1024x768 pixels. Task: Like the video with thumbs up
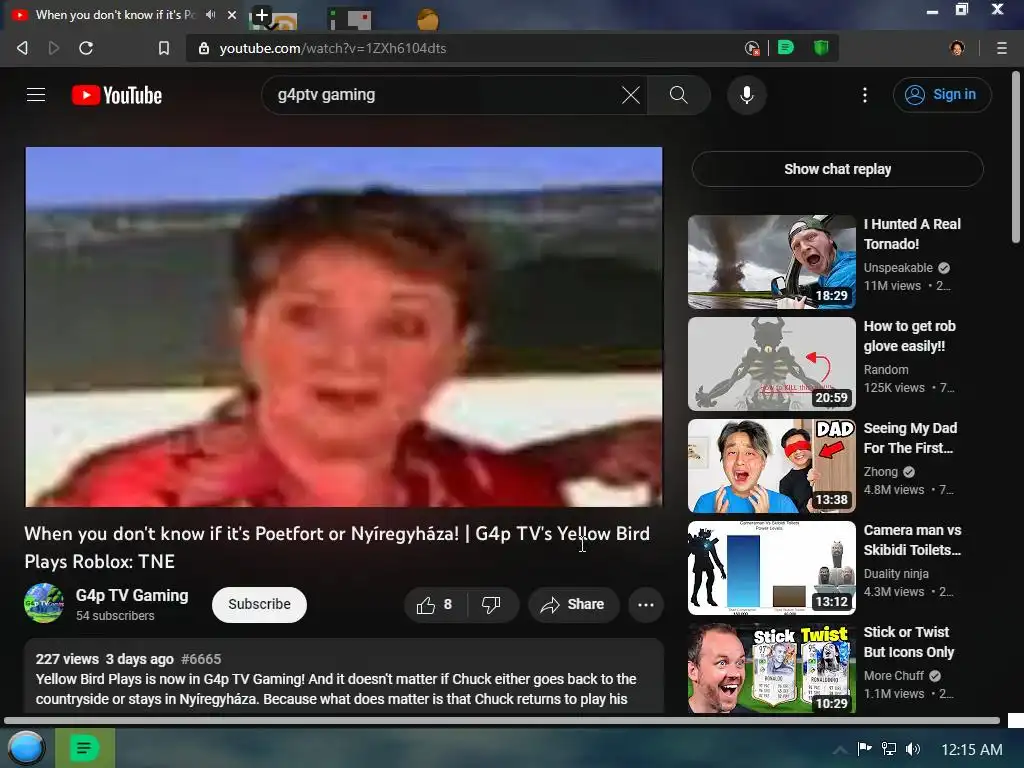click(435, 604)
